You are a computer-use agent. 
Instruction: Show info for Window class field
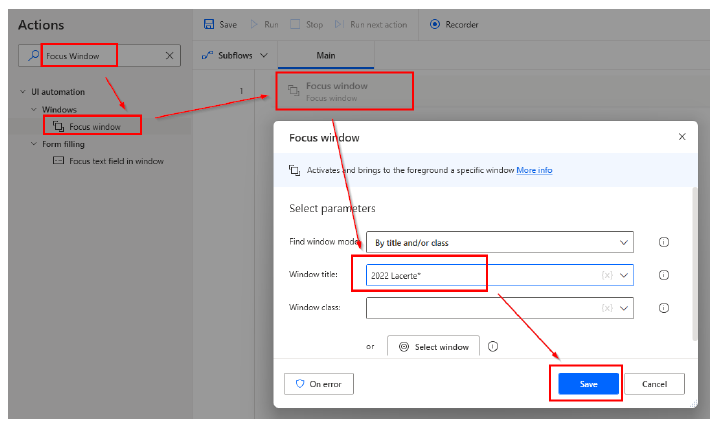(663, 308)
